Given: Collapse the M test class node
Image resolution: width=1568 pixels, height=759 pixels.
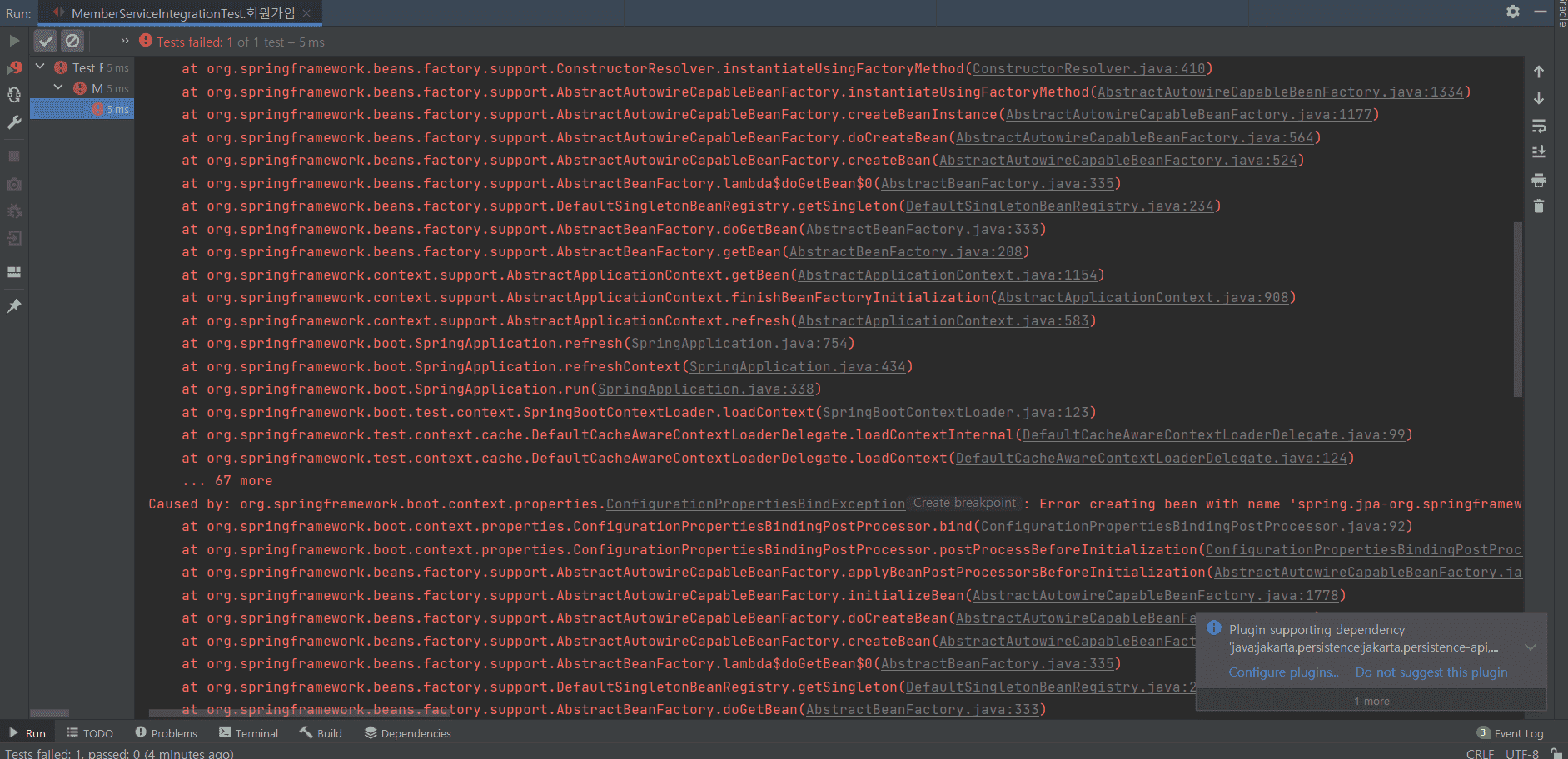Looking at the screenshot, I should coord(58,87).
